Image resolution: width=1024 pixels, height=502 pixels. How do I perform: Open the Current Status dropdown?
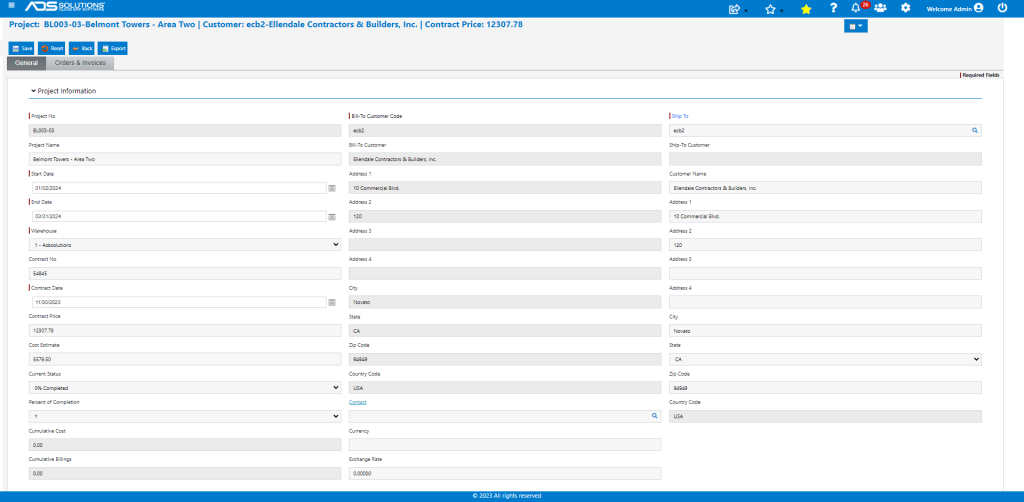pos(185,388)
